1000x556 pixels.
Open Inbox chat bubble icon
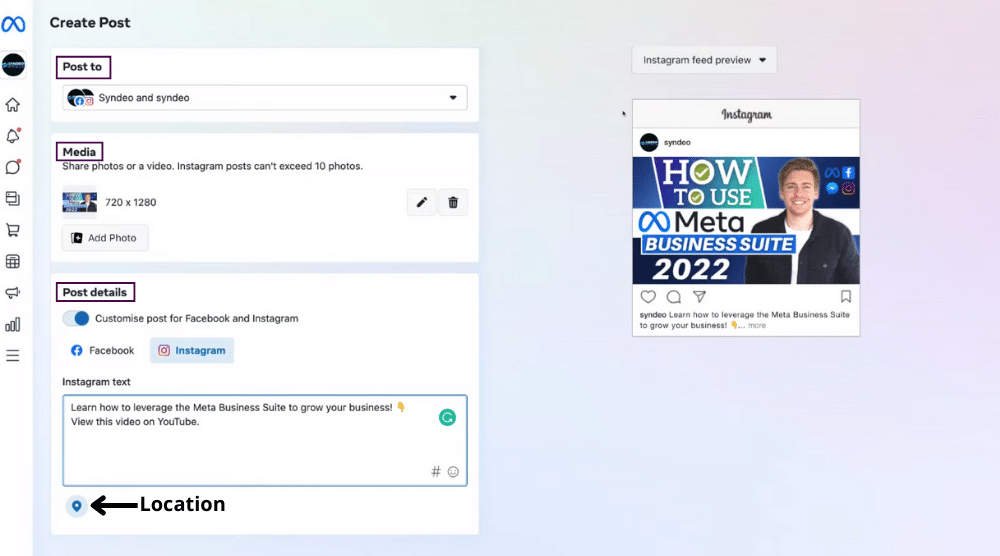(13, 167)
